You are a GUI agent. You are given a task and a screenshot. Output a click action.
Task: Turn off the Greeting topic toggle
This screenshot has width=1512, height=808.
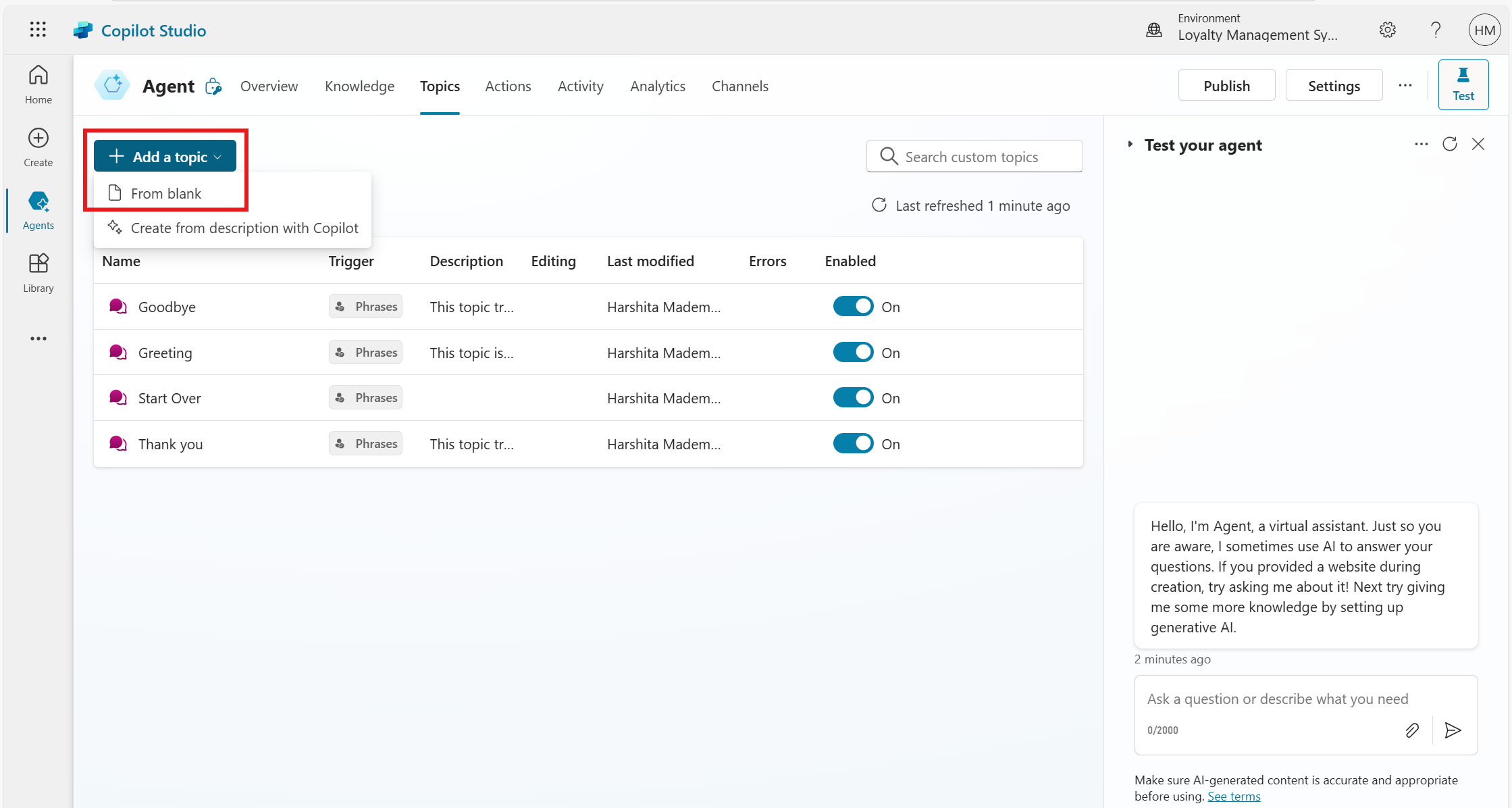(853, 353)
